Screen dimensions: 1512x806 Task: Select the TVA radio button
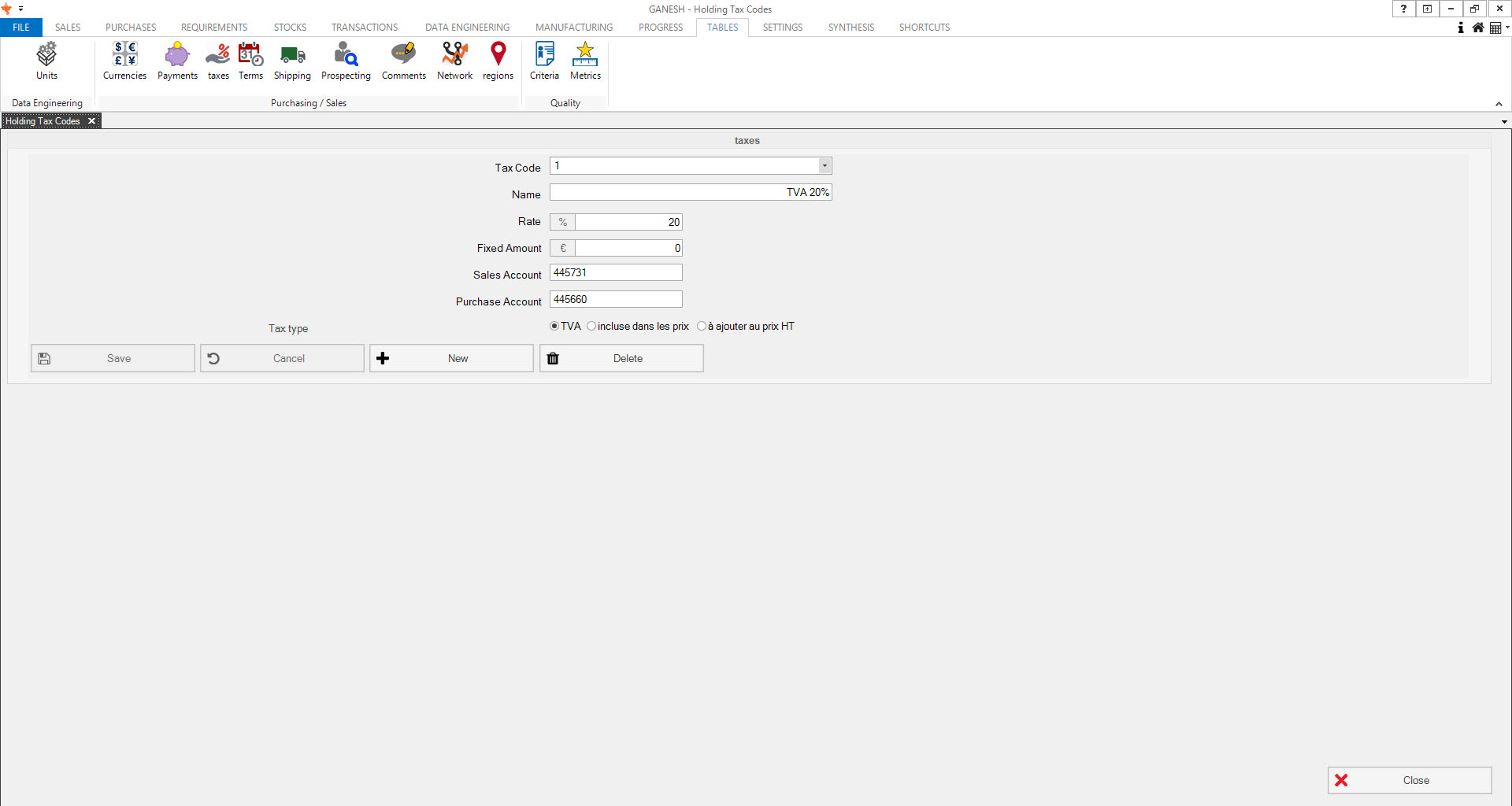[x=554, y=326]
